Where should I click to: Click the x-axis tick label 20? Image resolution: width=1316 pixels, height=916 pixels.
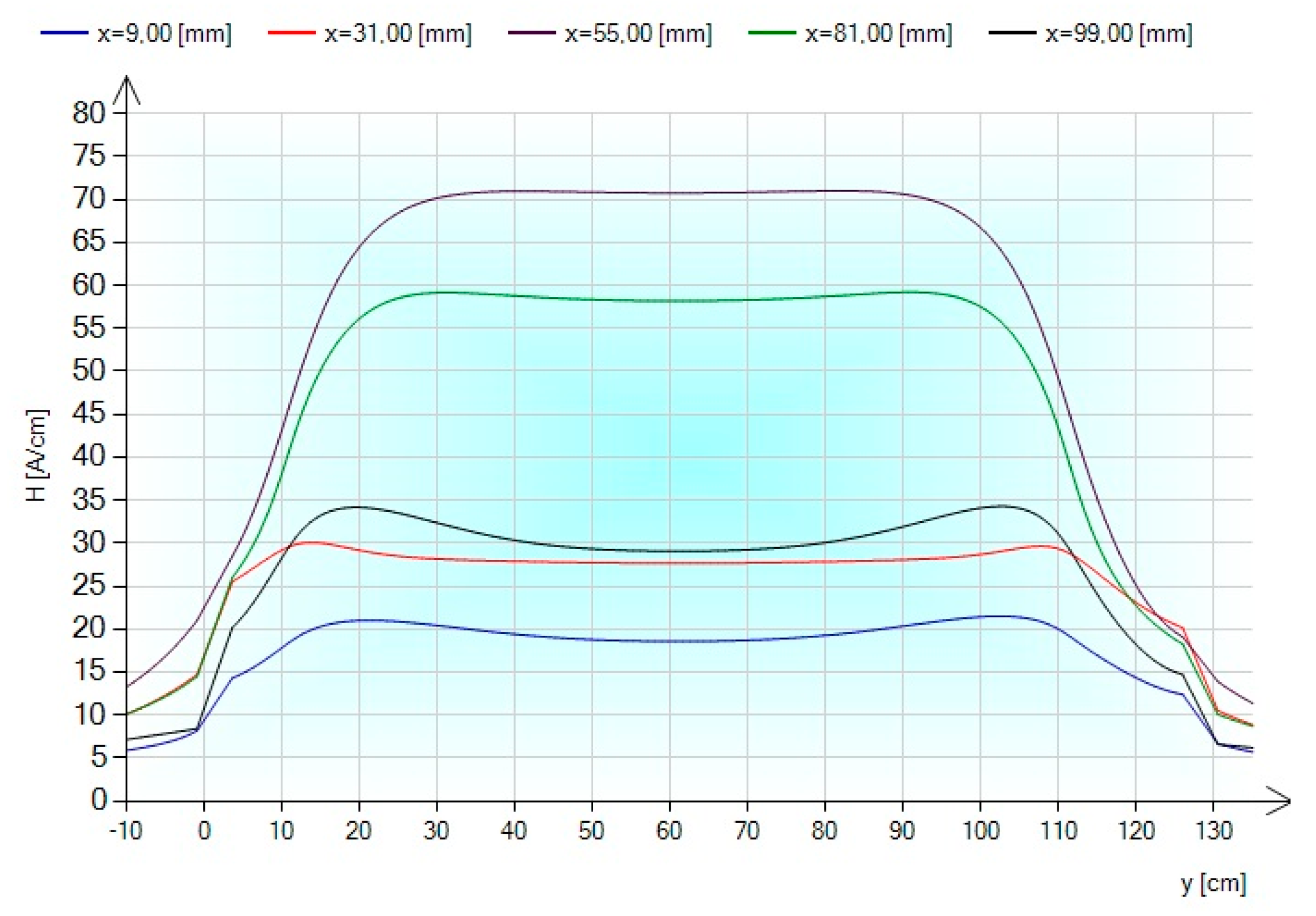click(x=359, y=831)
